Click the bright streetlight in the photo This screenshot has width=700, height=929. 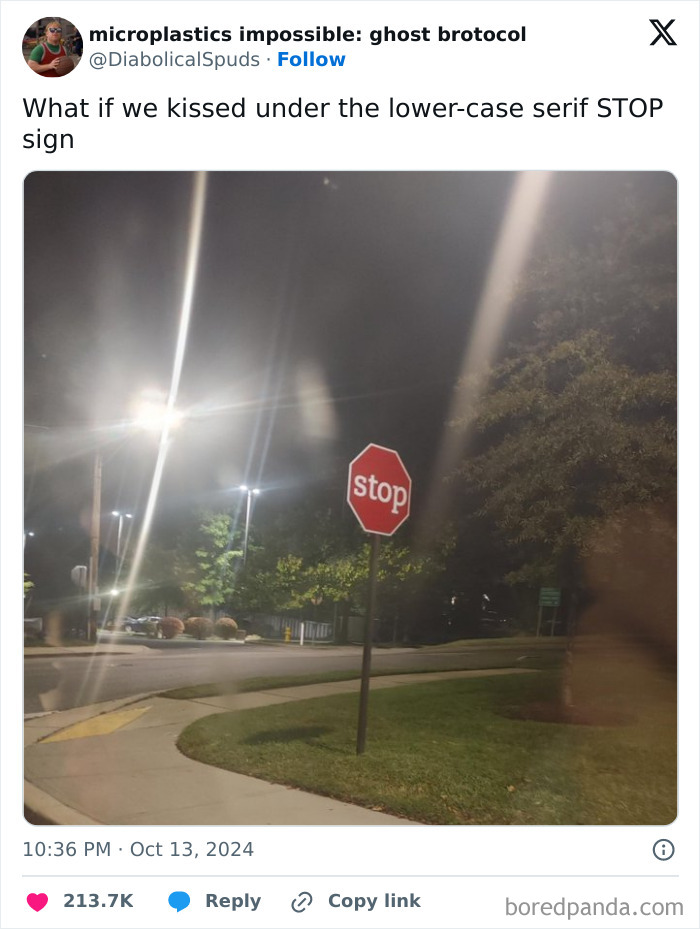tap(154, 412)
